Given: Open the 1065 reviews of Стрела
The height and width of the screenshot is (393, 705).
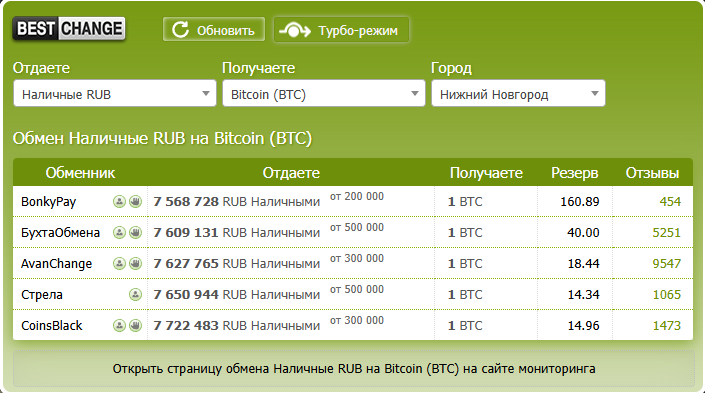Looking at the screenshot, I should tap(667, 295).
